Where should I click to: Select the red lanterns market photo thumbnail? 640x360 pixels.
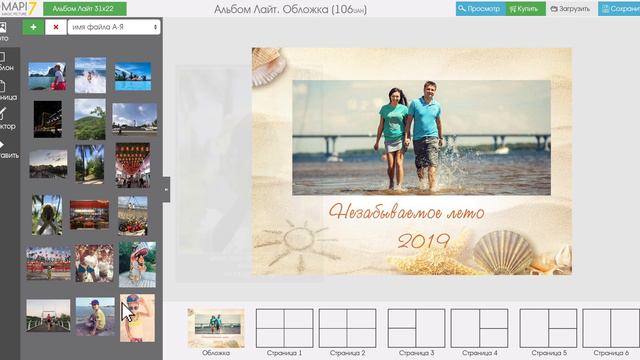point(133,165)
